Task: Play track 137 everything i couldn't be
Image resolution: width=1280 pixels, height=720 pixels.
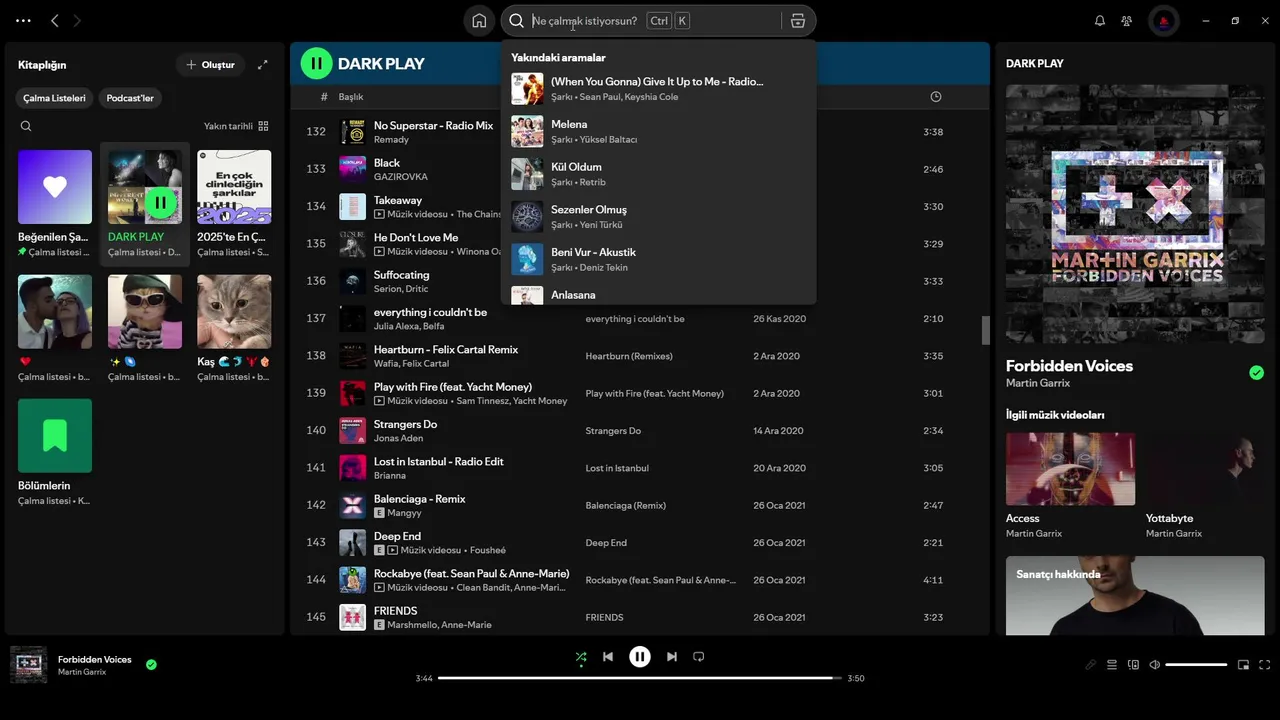Action: (x=640, y=319)
